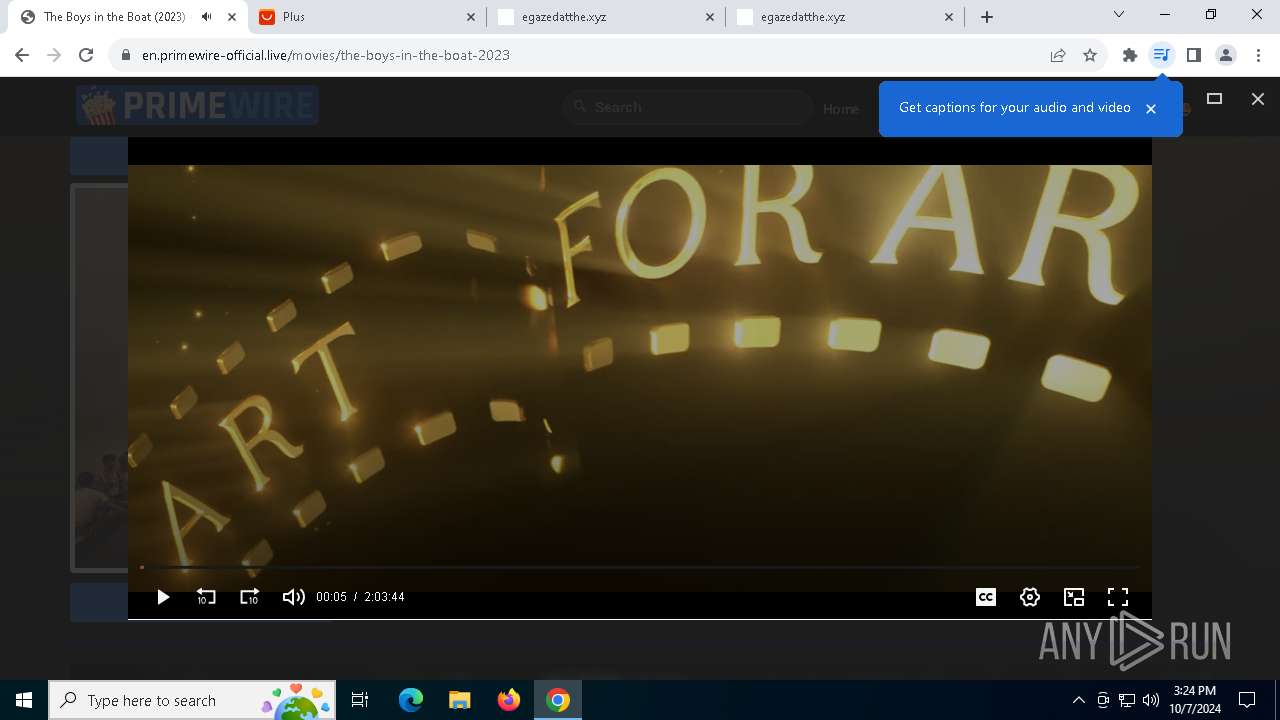This screenshot has height=720, width=1280.
Task: Click Windows taskbar search box
Action: point(193,700)
